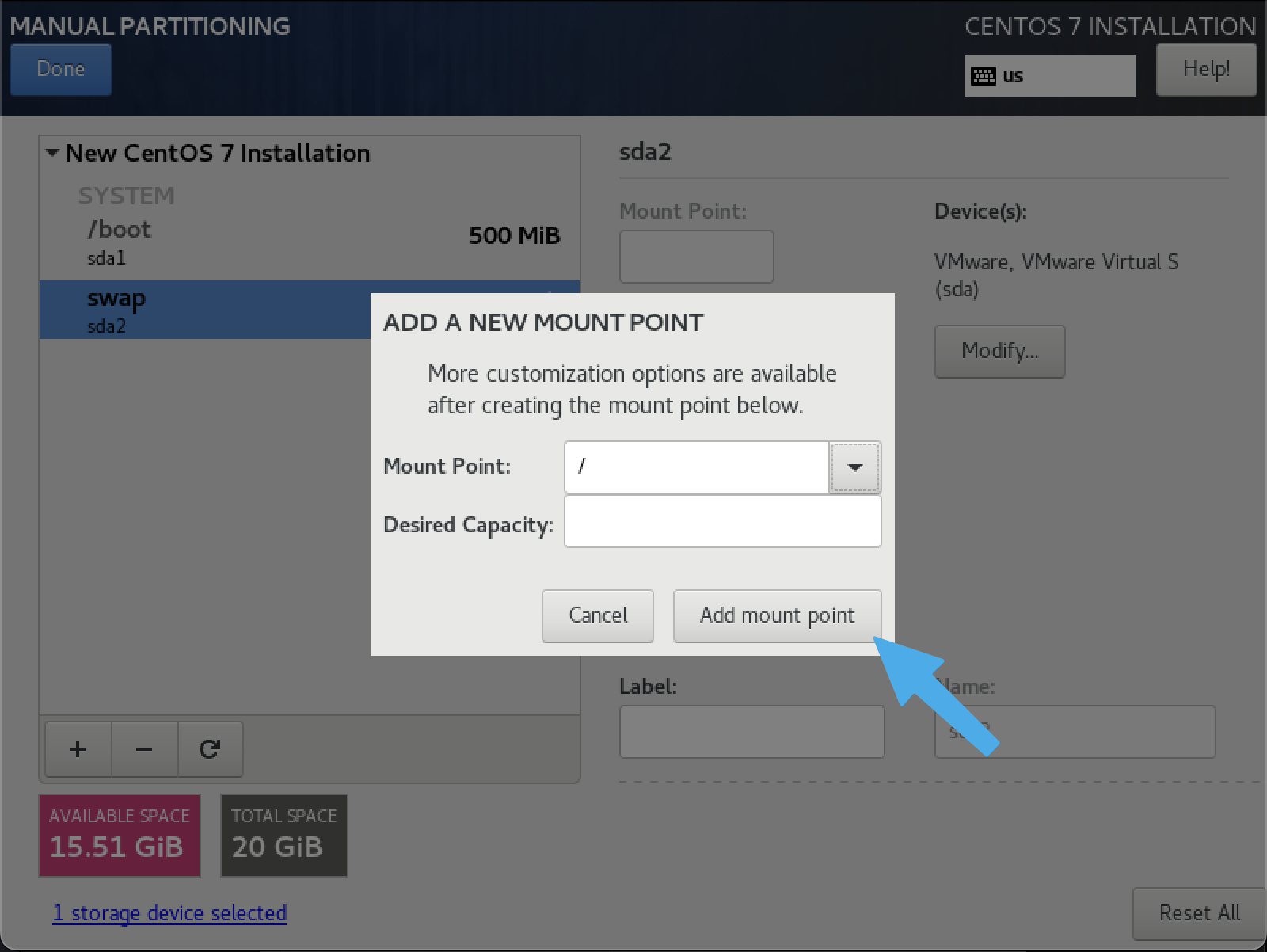
Task: Click the keyboard layout icon beside 'us'
Action: (x=984, y=75)
